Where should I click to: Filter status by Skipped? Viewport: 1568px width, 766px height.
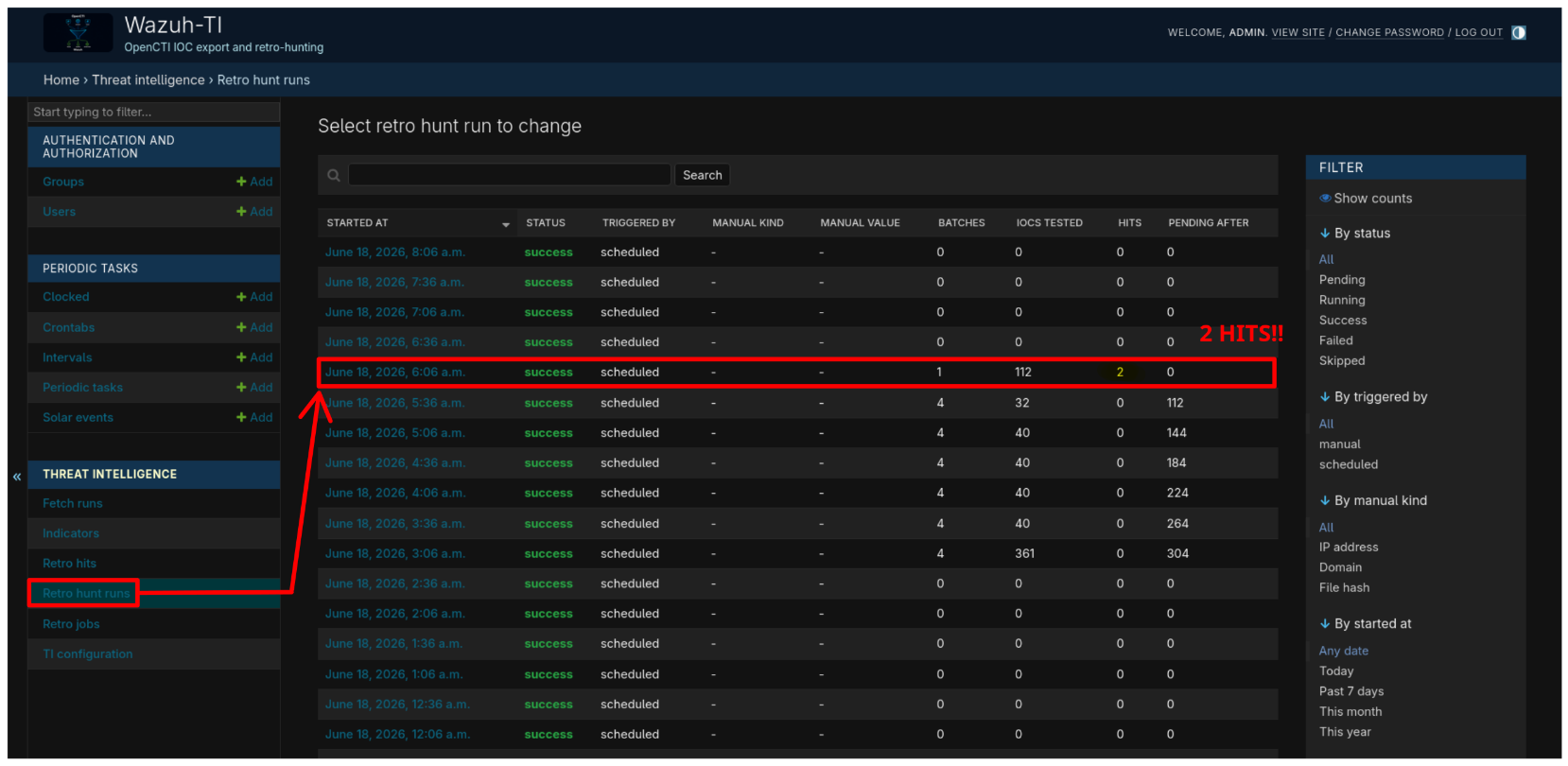[1342, 361]
